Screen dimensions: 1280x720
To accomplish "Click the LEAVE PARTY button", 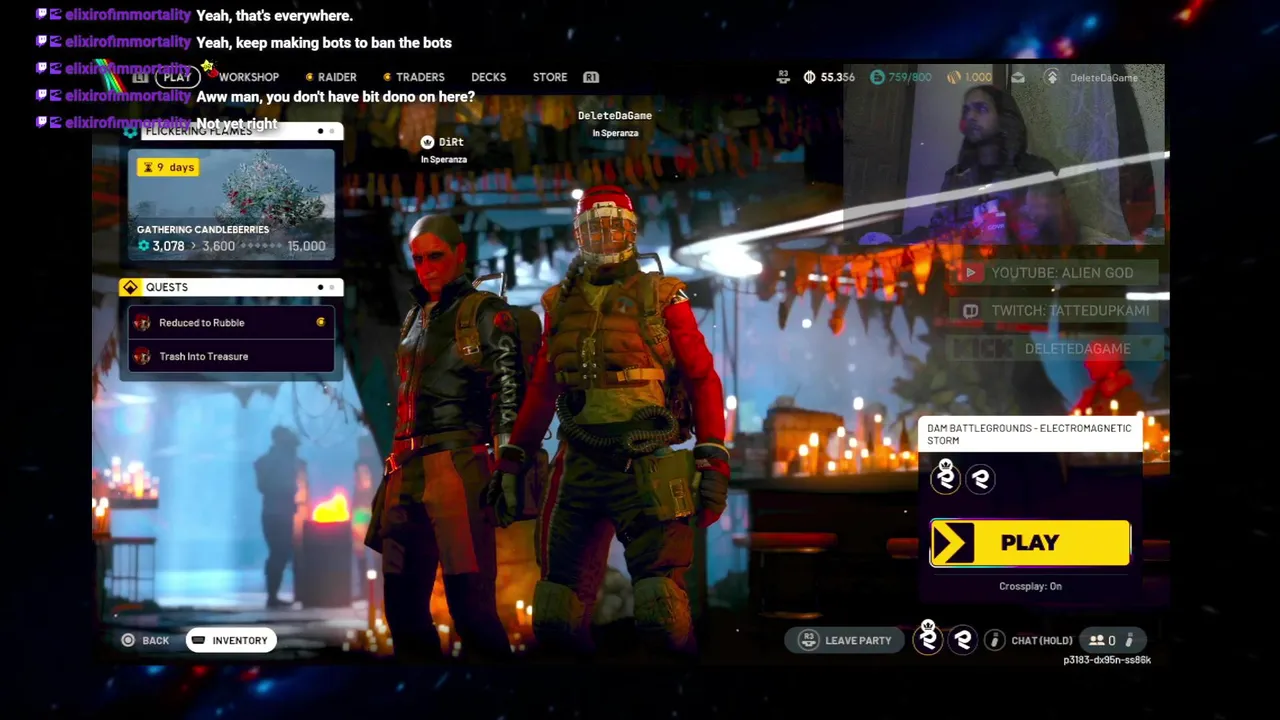I will pos(845,640).
